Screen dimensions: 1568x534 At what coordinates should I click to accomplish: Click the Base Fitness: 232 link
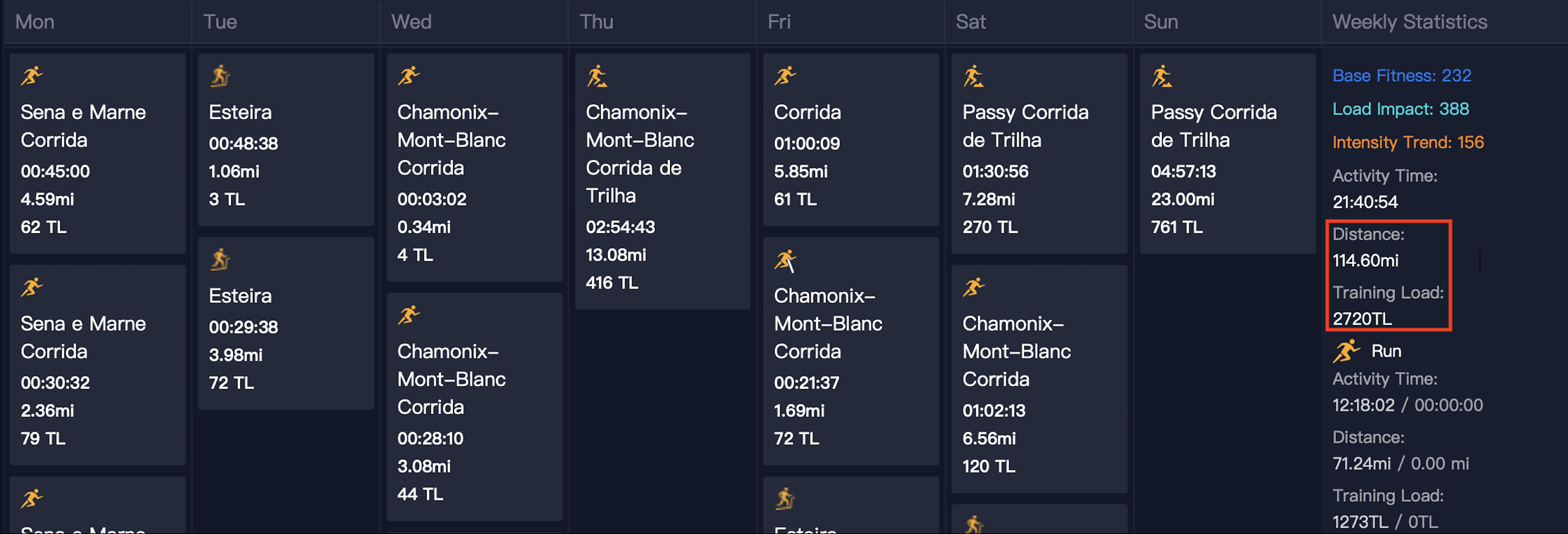(x=1402, y=76)
